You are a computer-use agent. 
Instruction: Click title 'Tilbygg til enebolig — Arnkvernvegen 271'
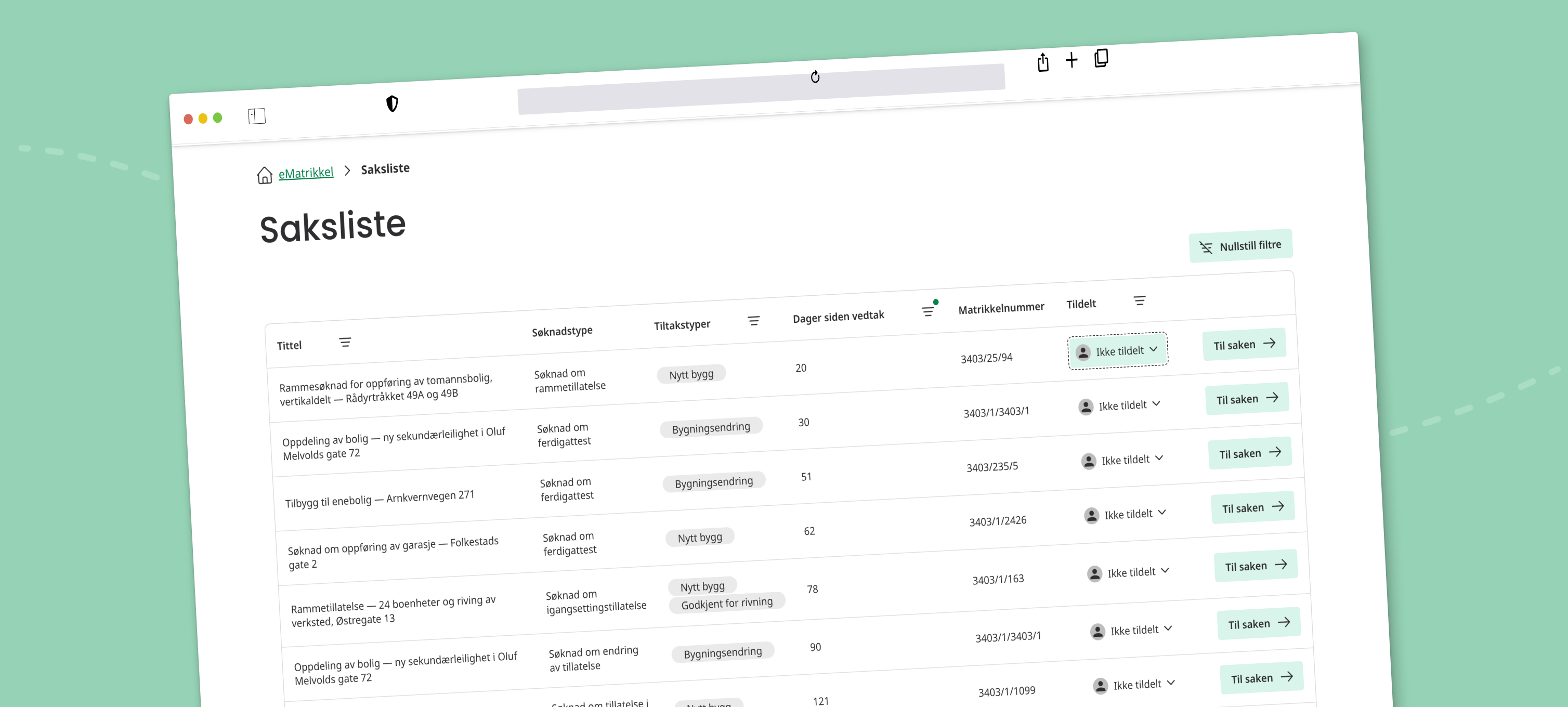(380, 499)
